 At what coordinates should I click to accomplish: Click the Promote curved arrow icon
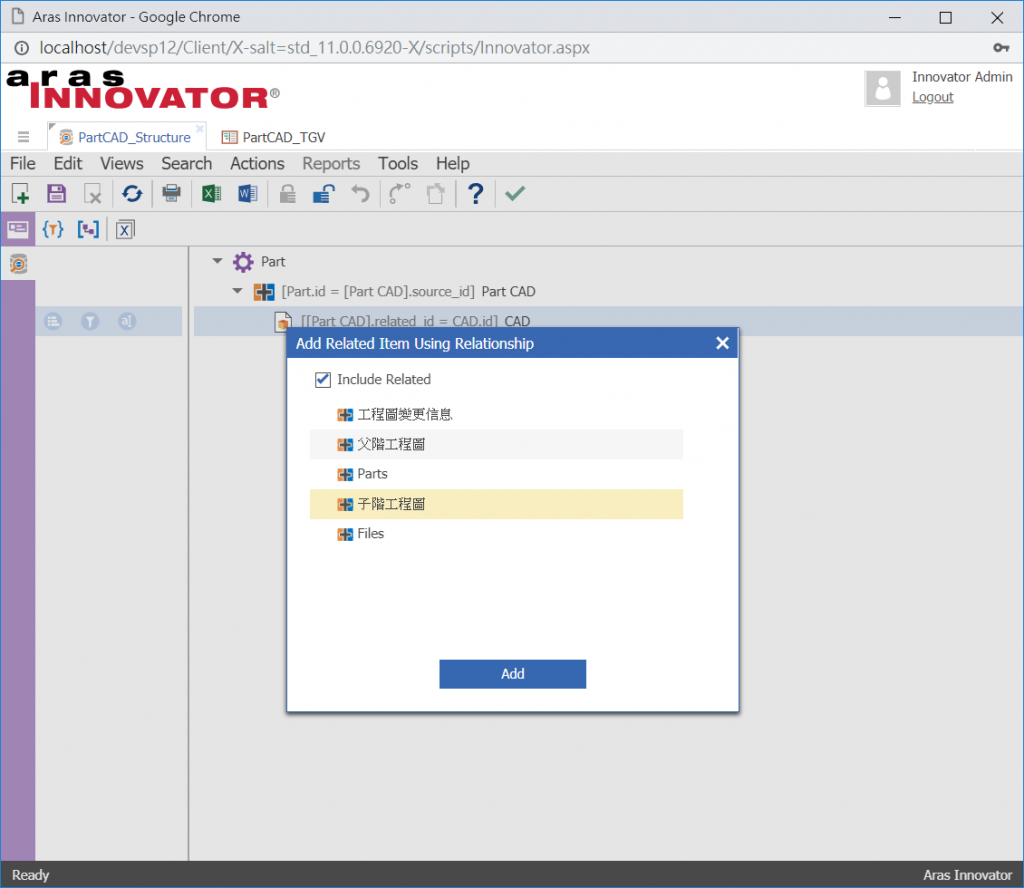[x=399, y=193]
